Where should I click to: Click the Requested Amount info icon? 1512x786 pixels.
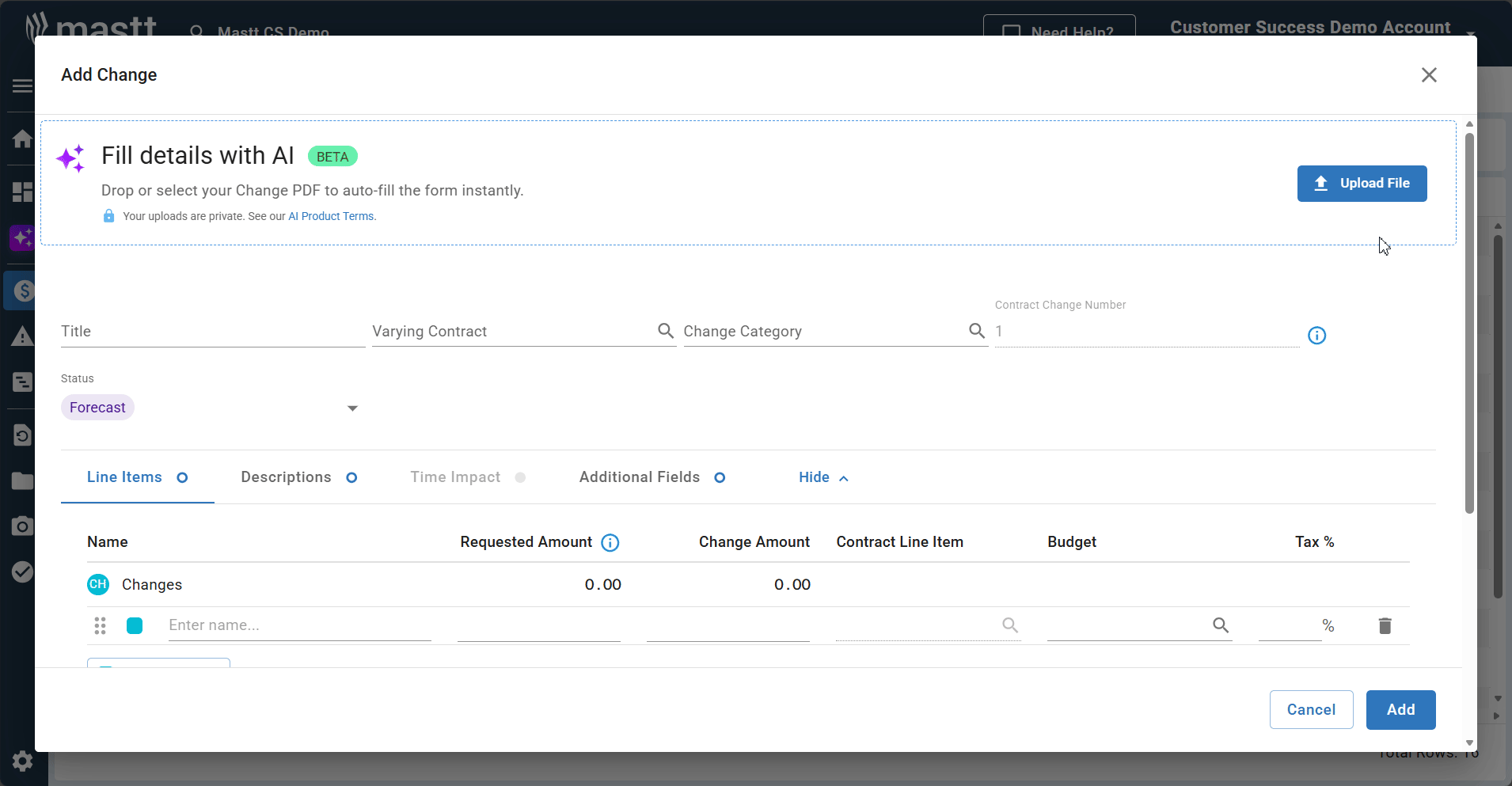pos(610,543)
